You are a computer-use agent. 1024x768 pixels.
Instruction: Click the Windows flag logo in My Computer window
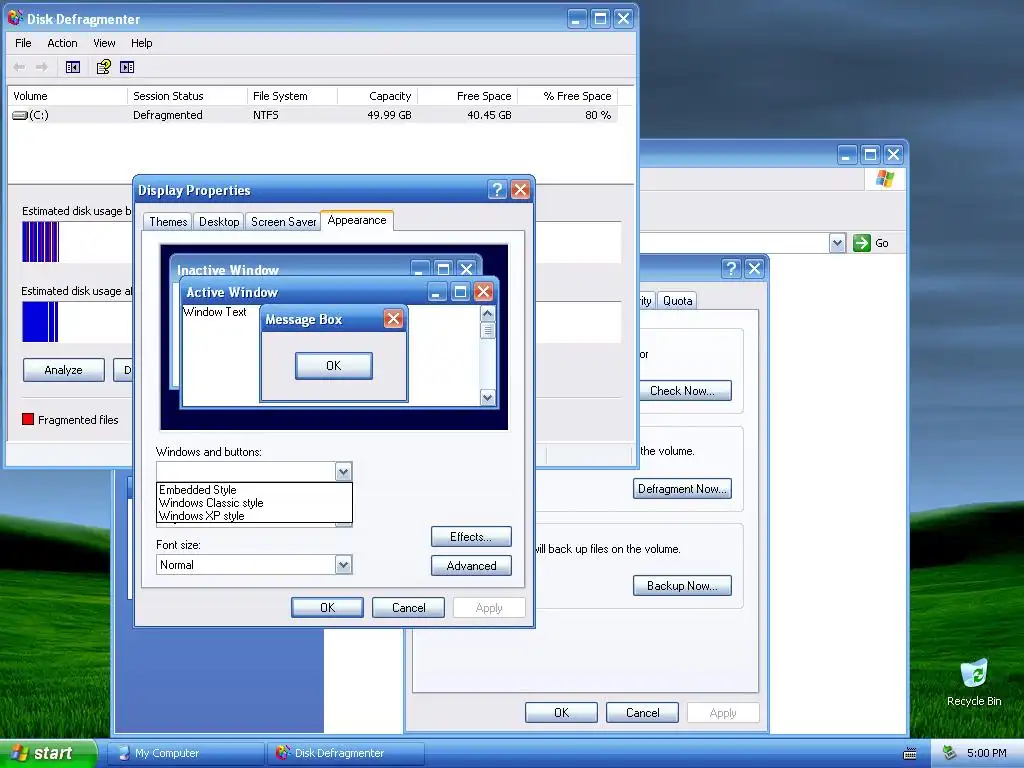point(885,178)
